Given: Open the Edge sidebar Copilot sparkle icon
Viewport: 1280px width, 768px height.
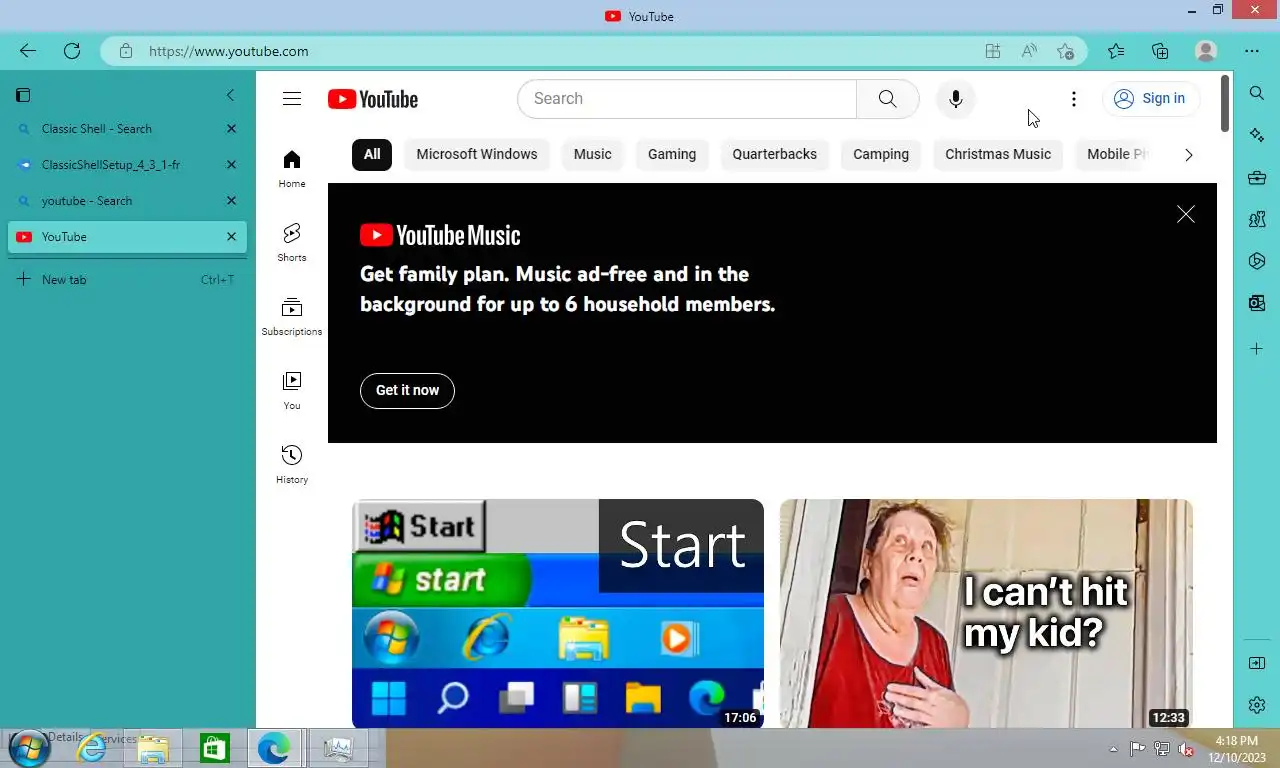Looking at the screenshot, I should 1257,135.
